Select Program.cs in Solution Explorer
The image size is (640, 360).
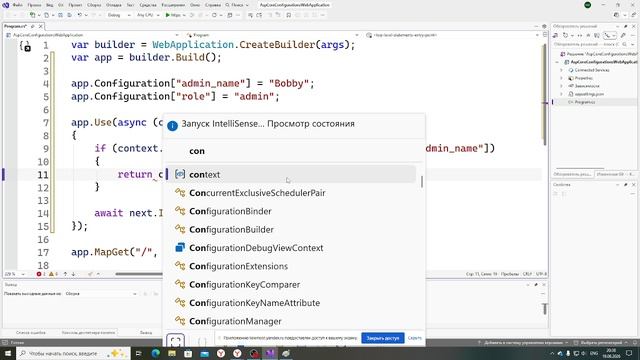click(584, 102)
